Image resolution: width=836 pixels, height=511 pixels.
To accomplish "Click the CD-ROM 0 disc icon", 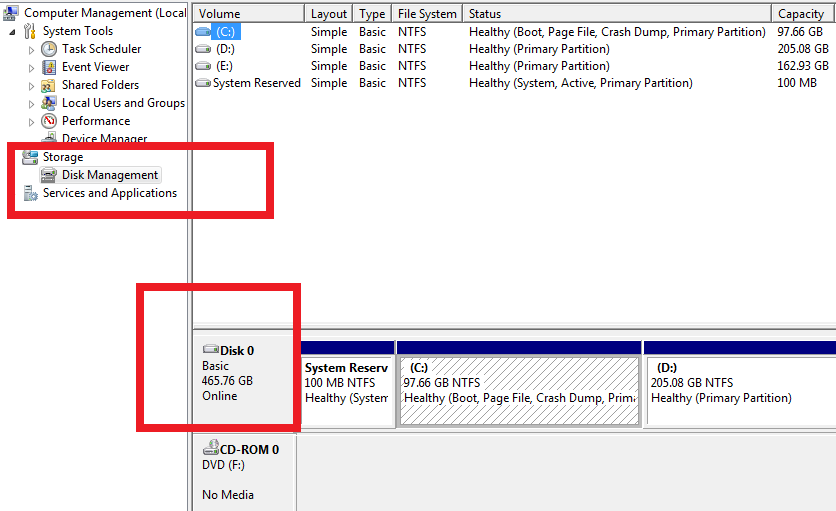I will (x=211, y=448).
